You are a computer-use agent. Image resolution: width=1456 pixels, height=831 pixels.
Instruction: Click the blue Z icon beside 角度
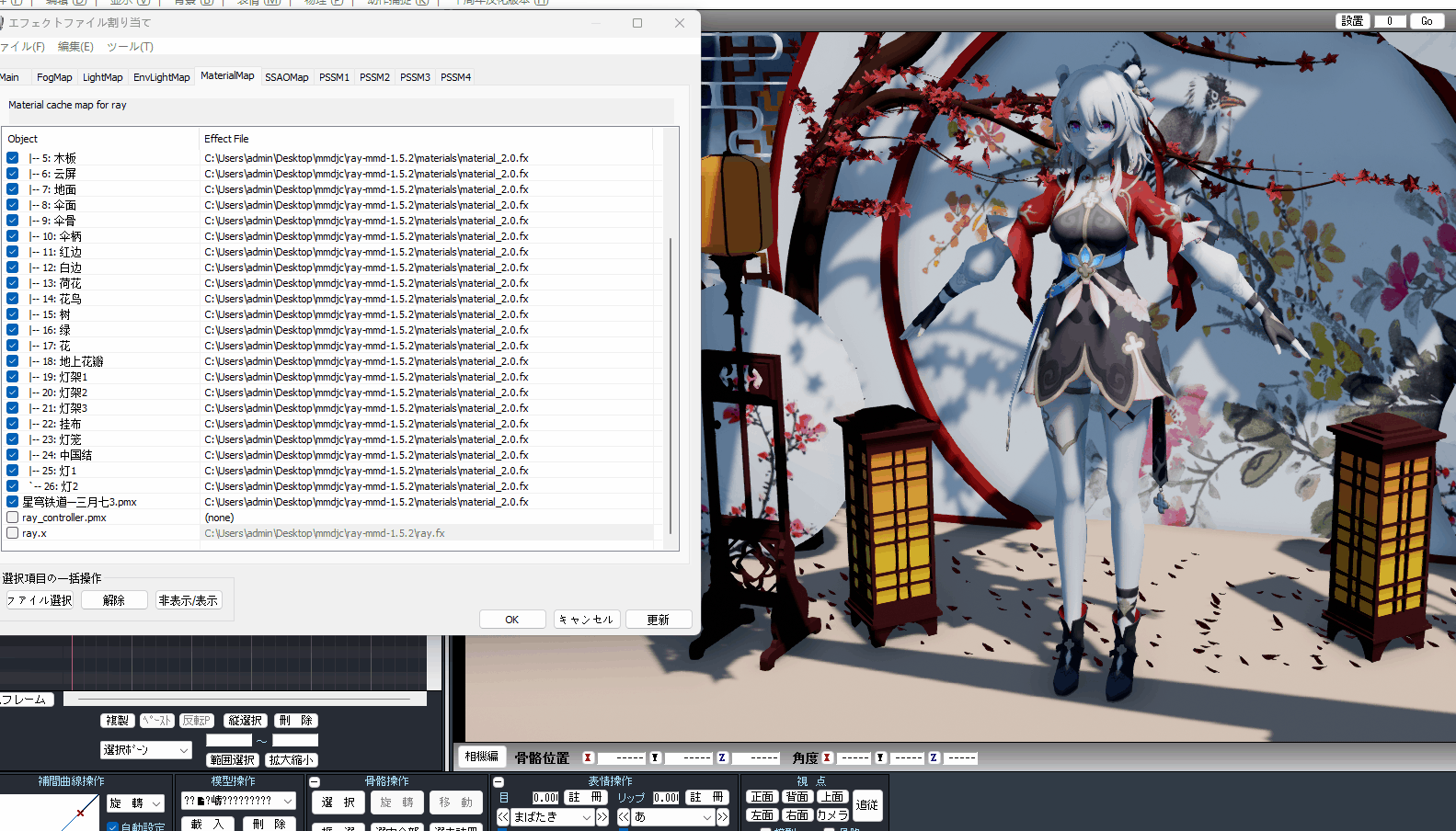tap(934, 758)
